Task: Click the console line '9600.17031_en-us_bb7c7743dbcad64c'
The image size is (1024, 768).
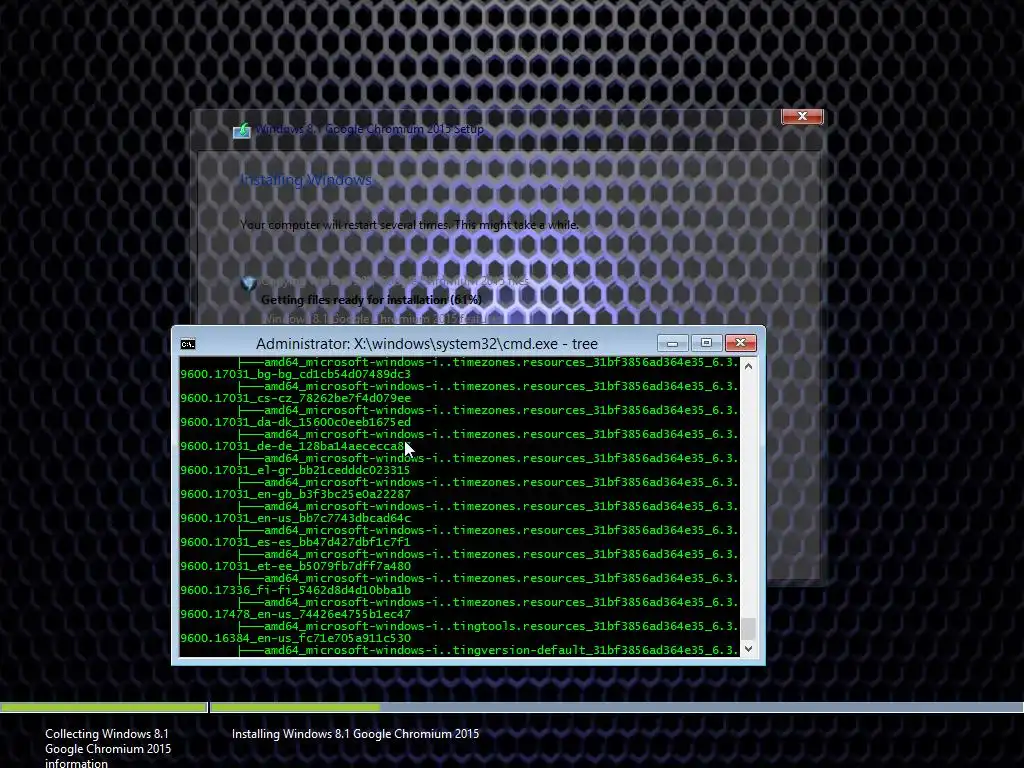Action: tap(295, 518)
